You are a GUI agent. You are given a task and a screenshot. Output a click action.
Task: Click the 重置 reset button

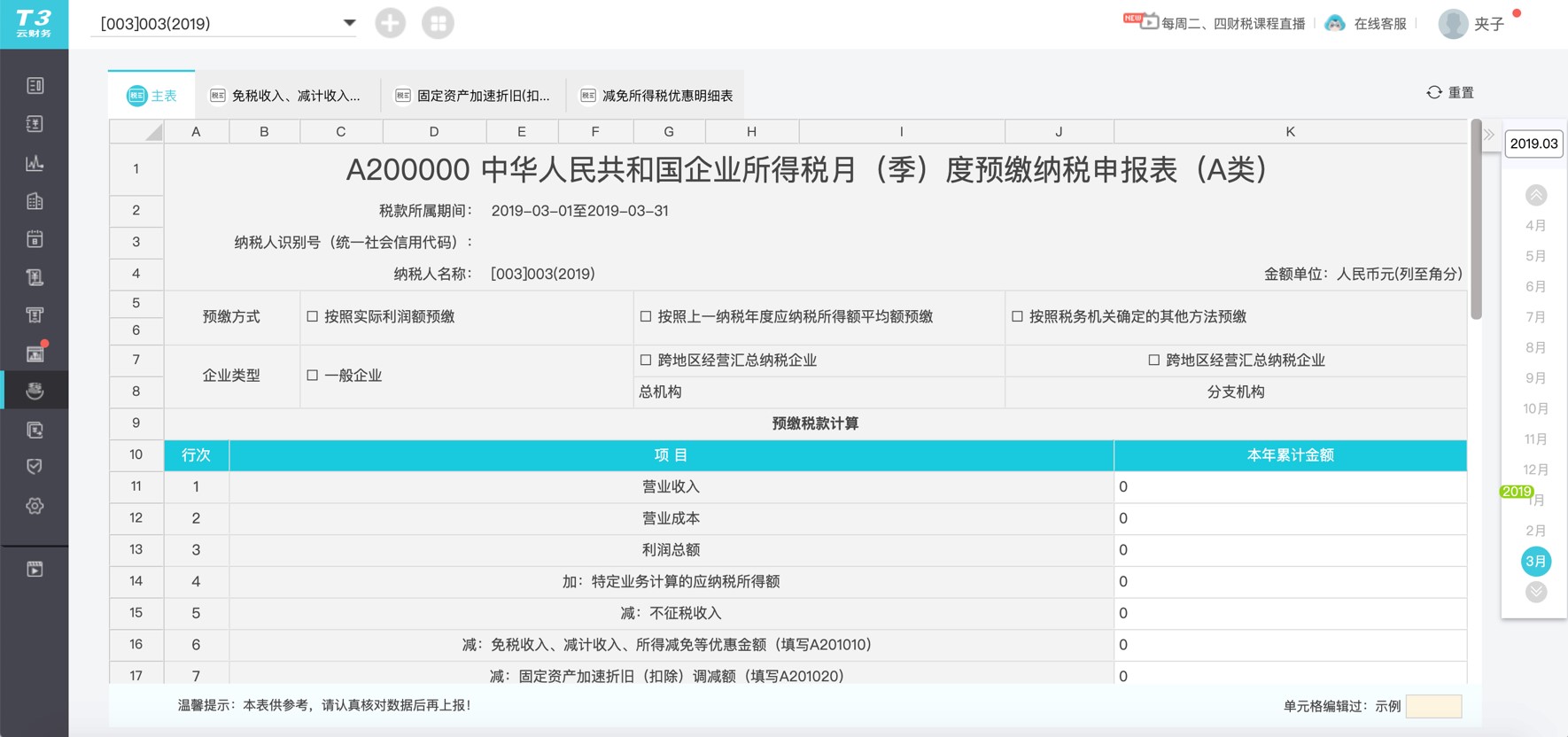(x=1450, y=93)
